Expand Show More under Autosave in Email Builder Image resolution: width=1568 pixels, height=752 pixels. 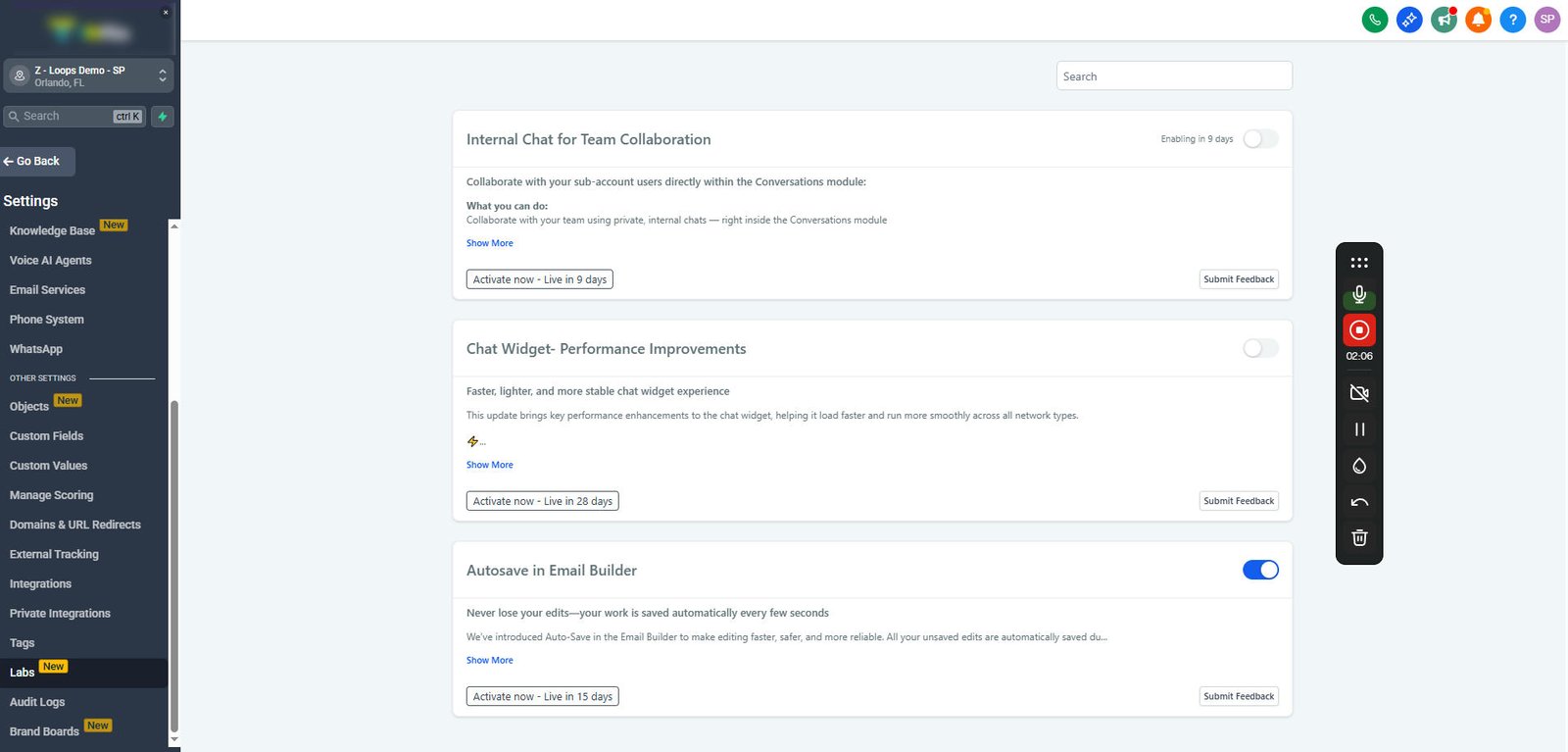[x=490, y=660]
